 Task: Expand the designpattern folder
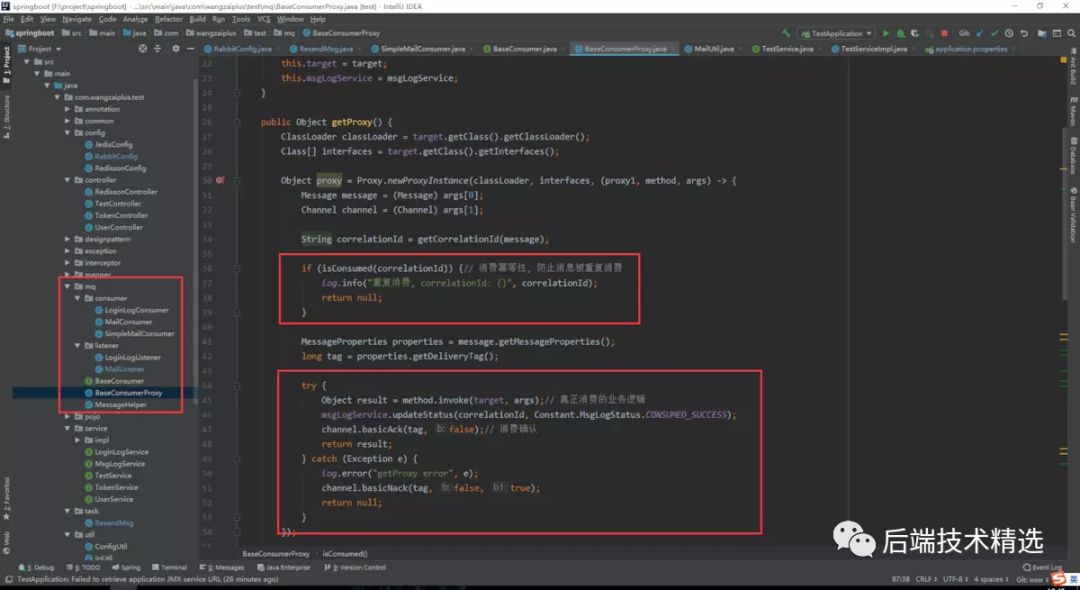[67, 239]
